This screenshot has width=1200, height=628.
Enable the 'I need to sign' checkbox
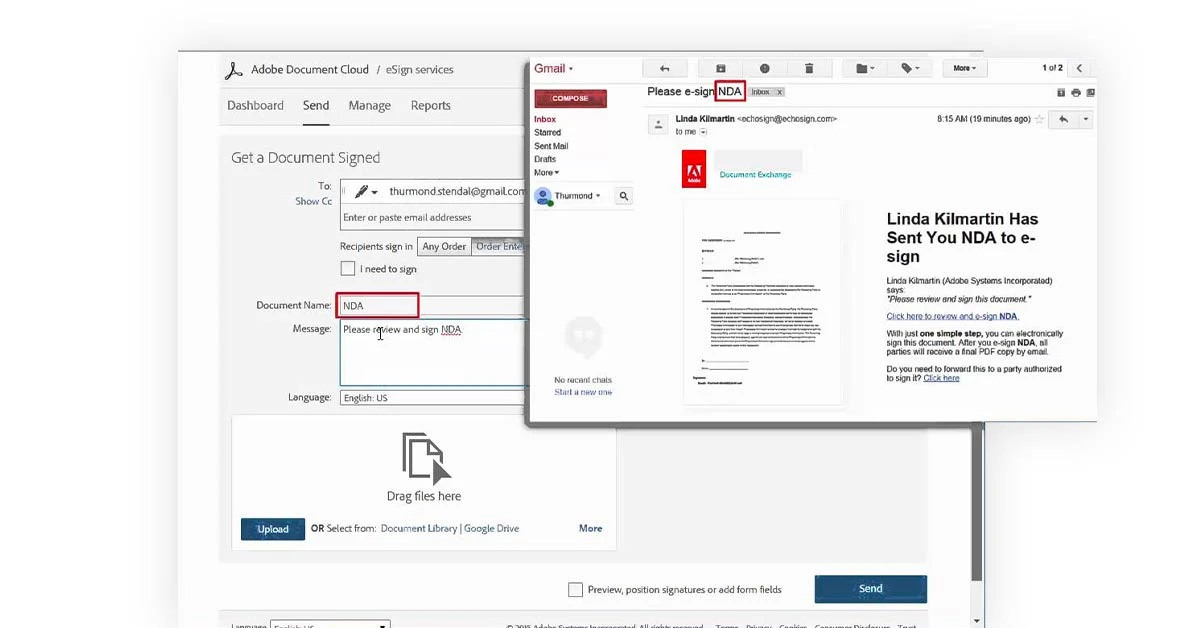pos(347,268)
